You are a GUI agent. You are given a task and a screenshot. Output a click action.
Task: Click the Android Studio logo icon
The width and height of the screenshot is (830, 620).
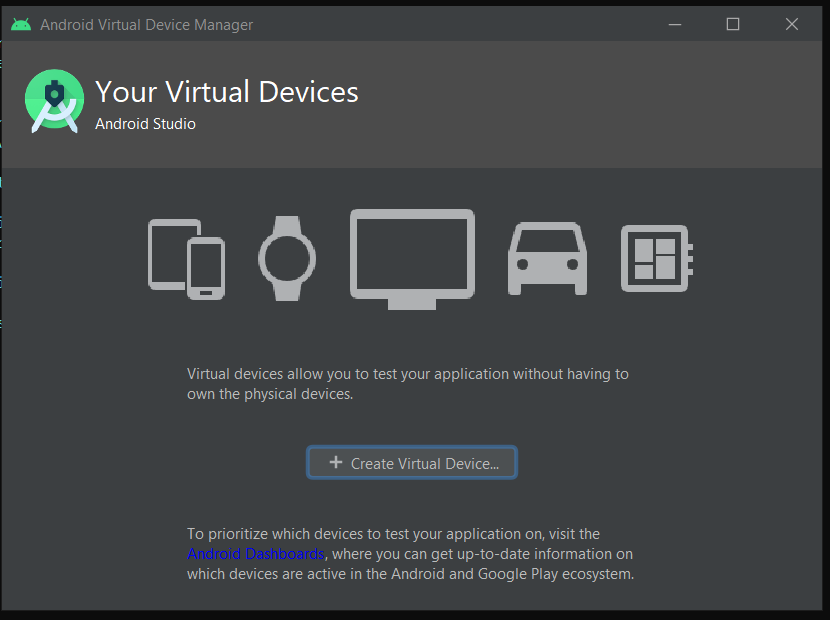[55, 101]
